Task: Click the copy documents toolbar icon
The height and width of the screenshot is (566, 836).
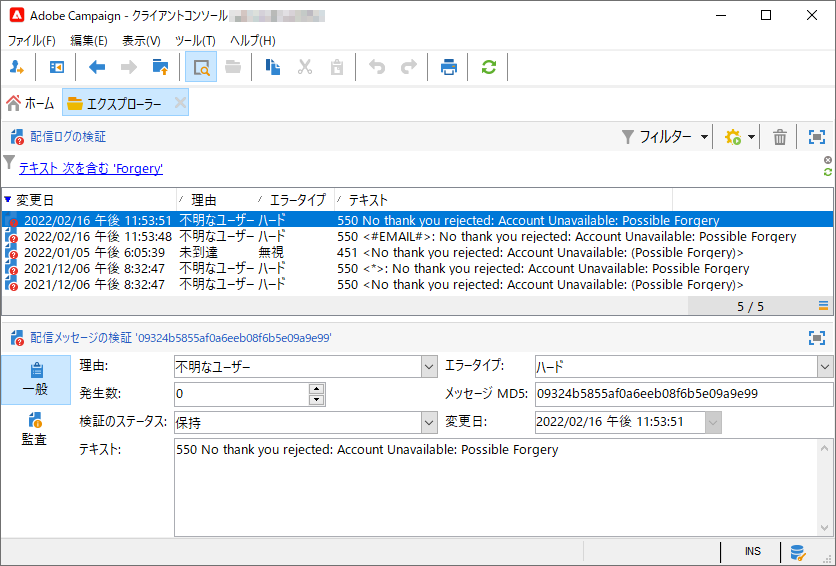Action: [273, 67]
